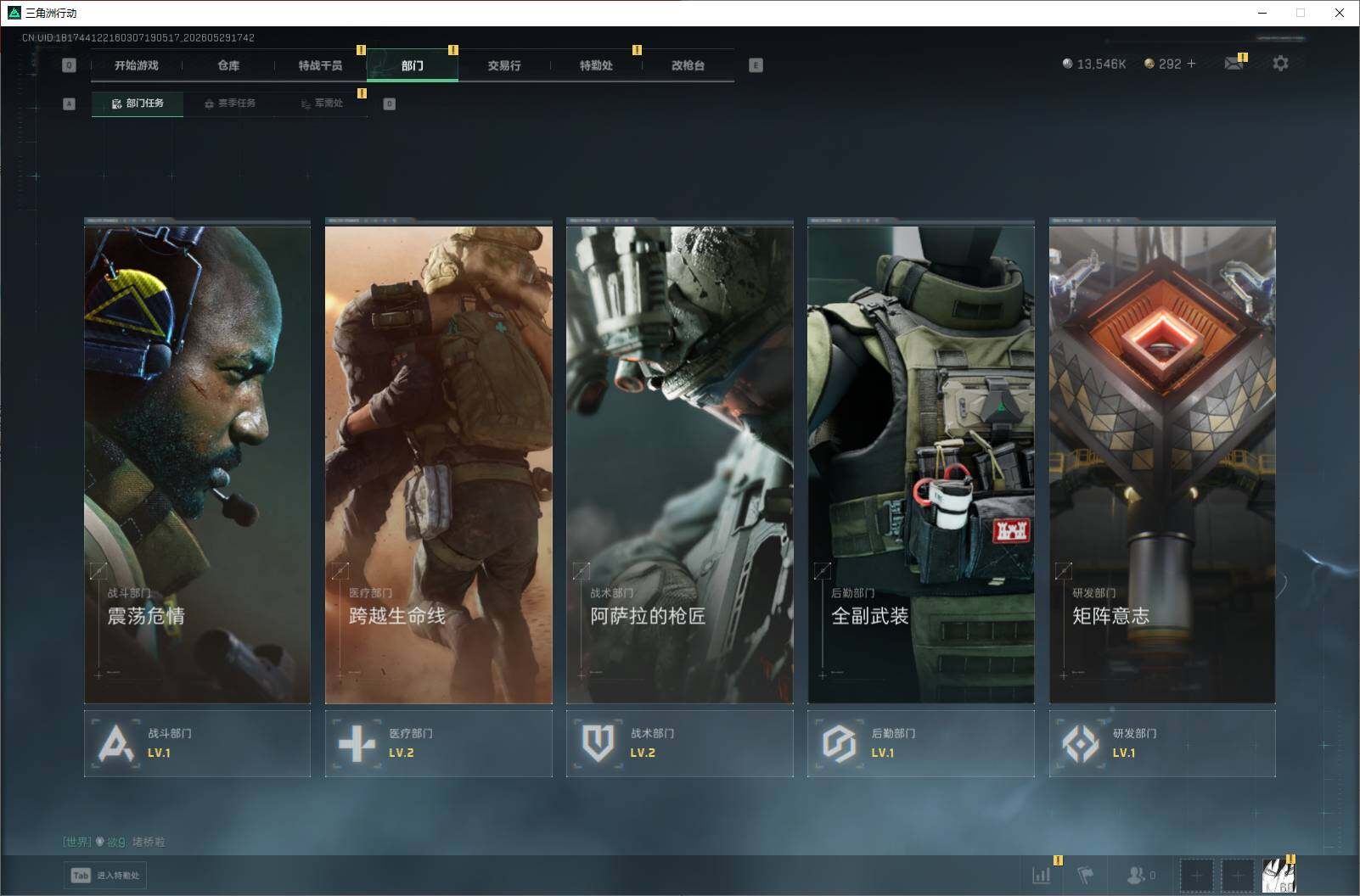Click the E key next-tab hint

pyautogui.click(x=756, y=65)
